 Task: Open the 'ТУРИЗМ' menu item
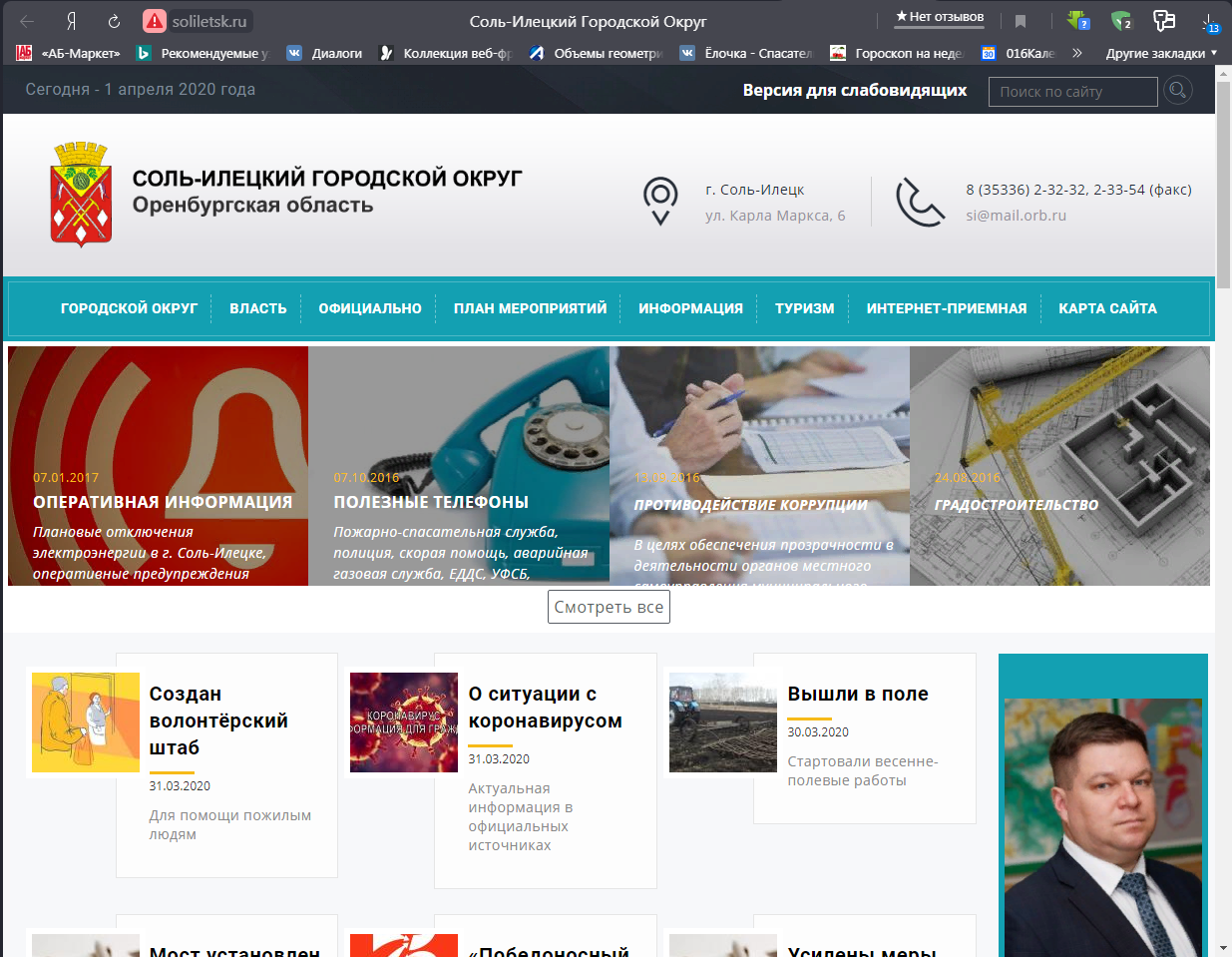804,308
